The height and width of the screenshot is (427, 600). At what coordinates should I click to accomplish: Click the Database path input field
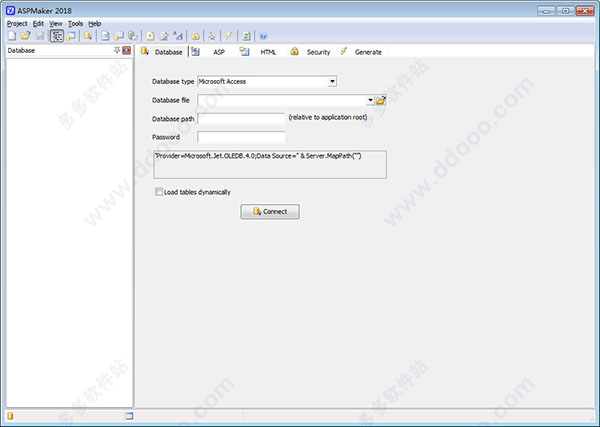click(x=241, y=119)
